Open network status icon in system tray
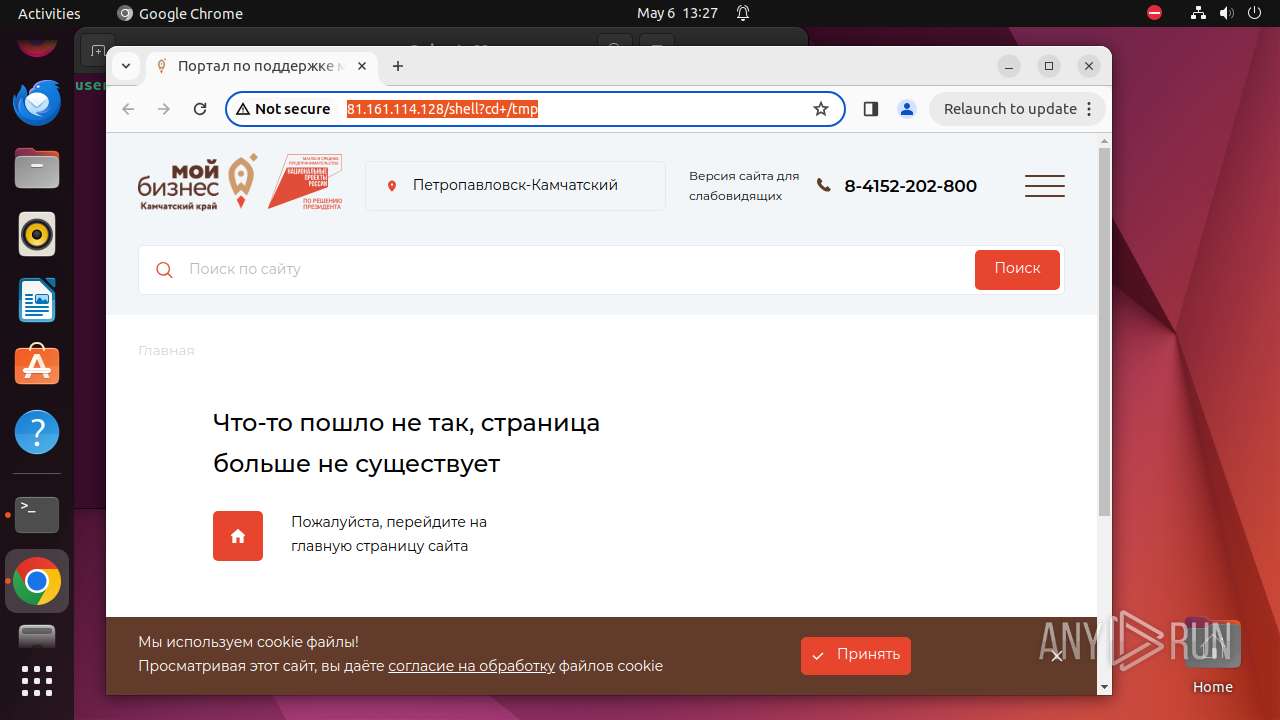 (1199, 13)
